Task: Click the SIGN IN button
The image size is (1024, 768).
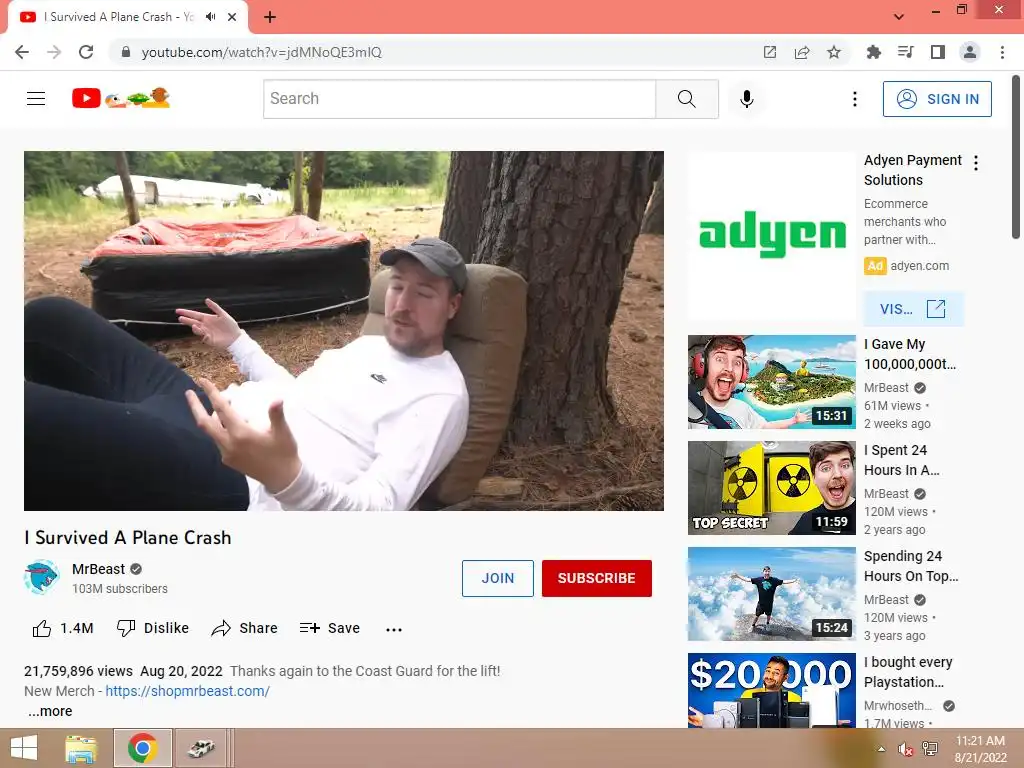Action: coord(937,99)
